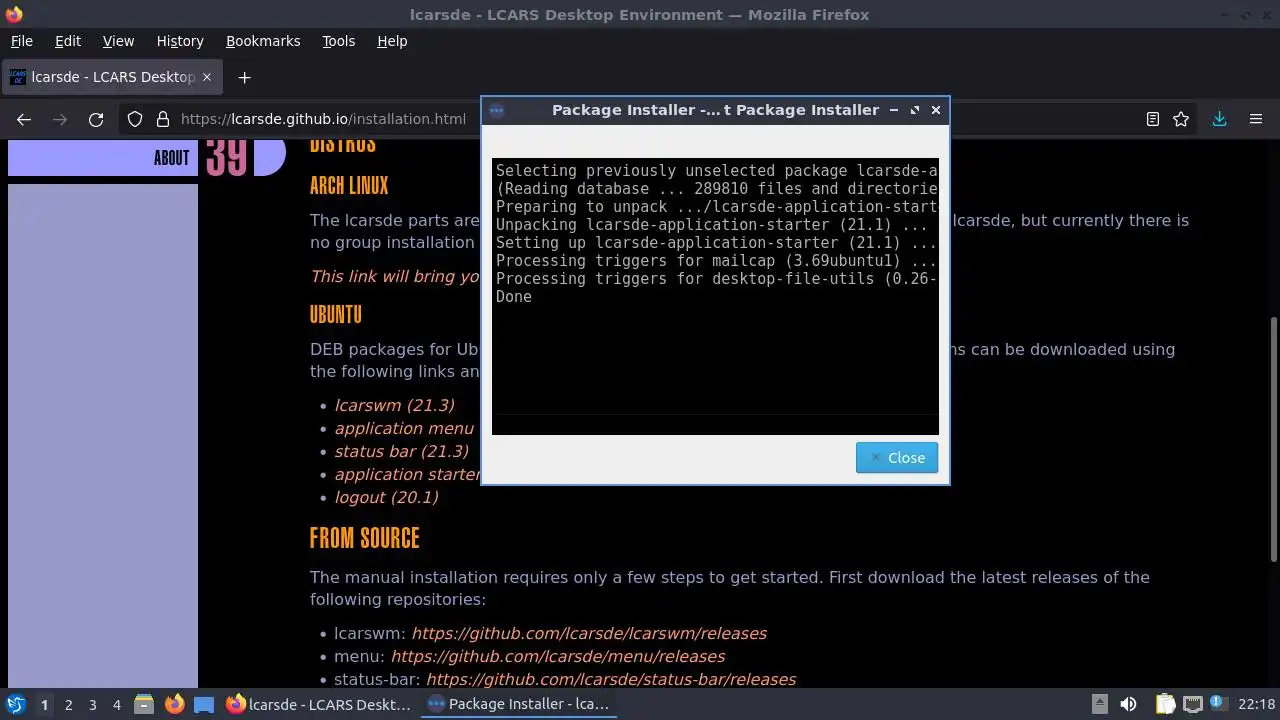Switch to workspace 3 in the pager

click(92, 705)
